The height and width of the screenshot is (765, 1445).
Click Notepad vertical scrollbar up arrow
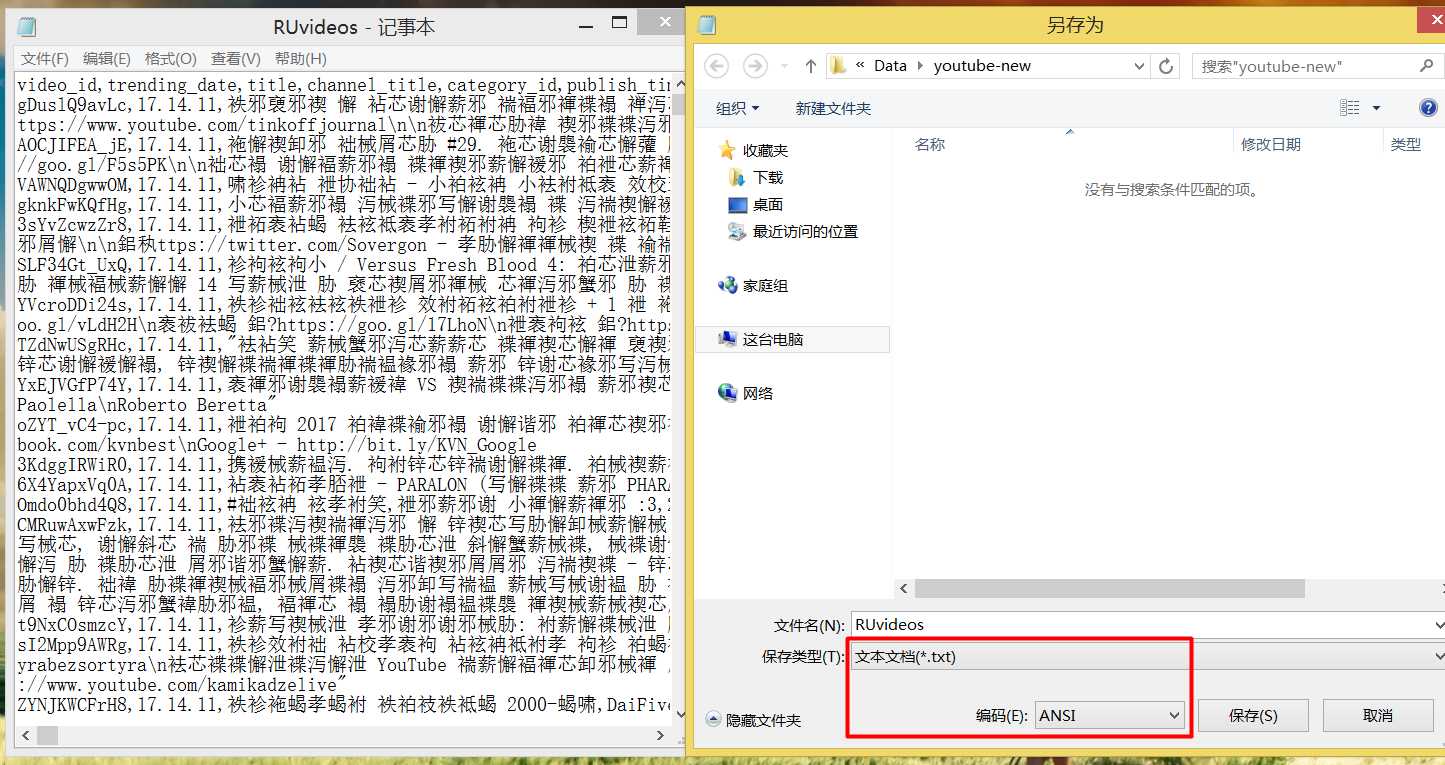(678, 84)
